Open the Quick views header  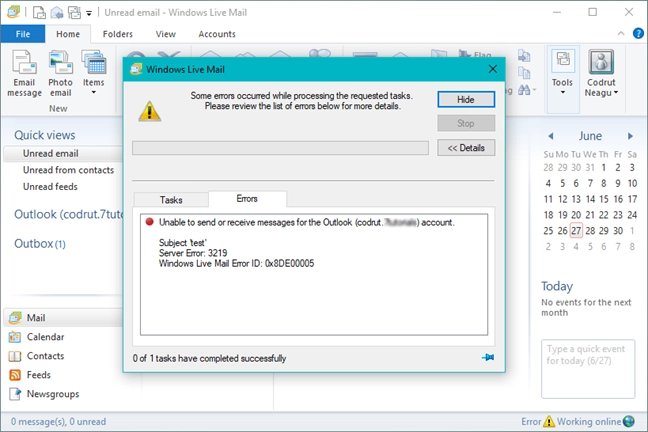[x=45, y=135]
